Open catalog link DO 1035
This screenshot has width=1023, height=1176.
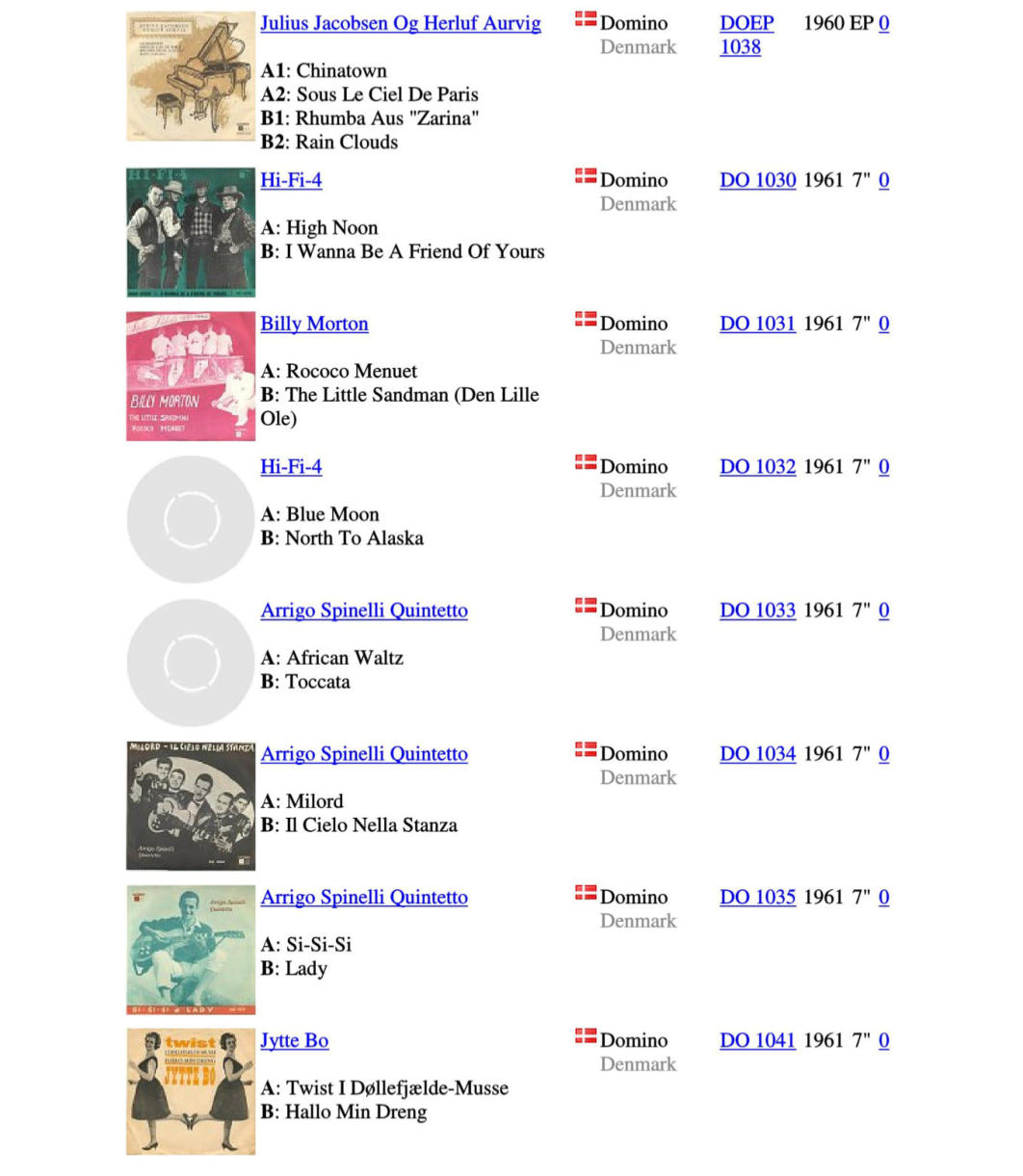758,898
